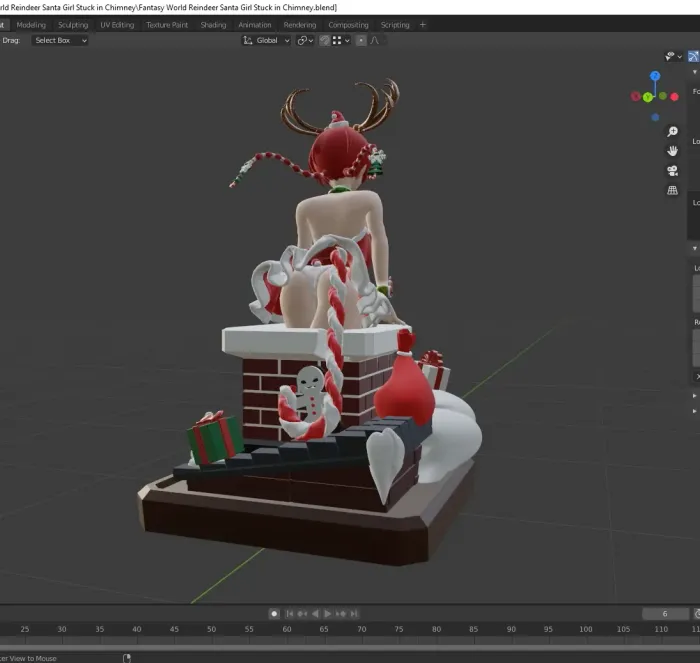Click the zoom magnifier icon in viewport
The width and height of the screenshot is (700, 663).
pos(672,132)
